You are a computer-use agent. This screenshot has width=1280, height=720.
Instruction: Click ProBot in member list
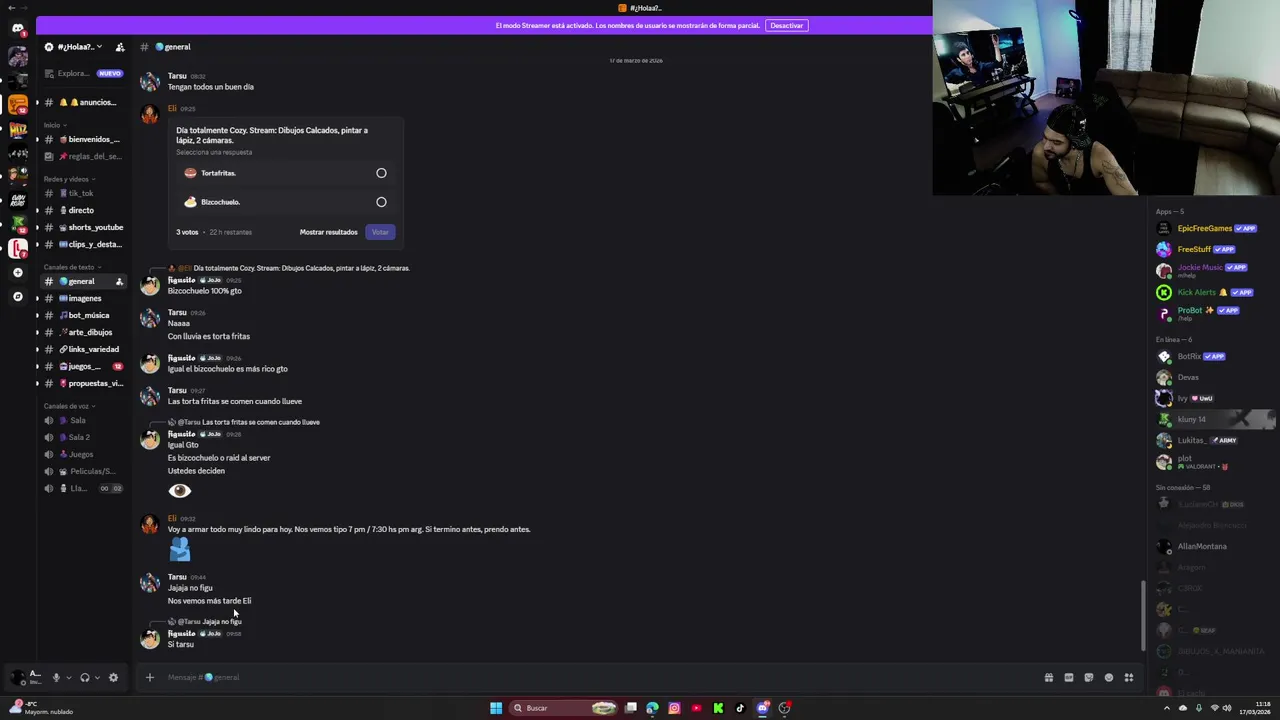point(1214,312)
